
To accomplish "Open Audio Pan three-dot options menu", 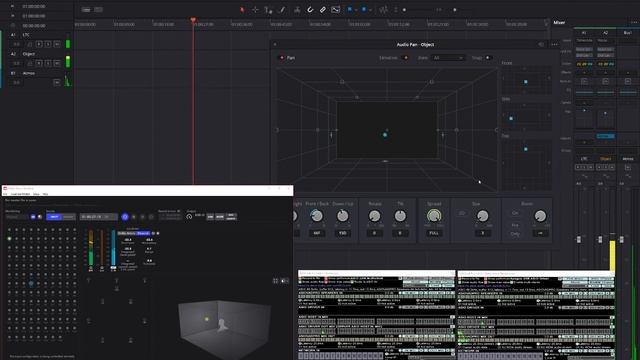I will 554,44.
